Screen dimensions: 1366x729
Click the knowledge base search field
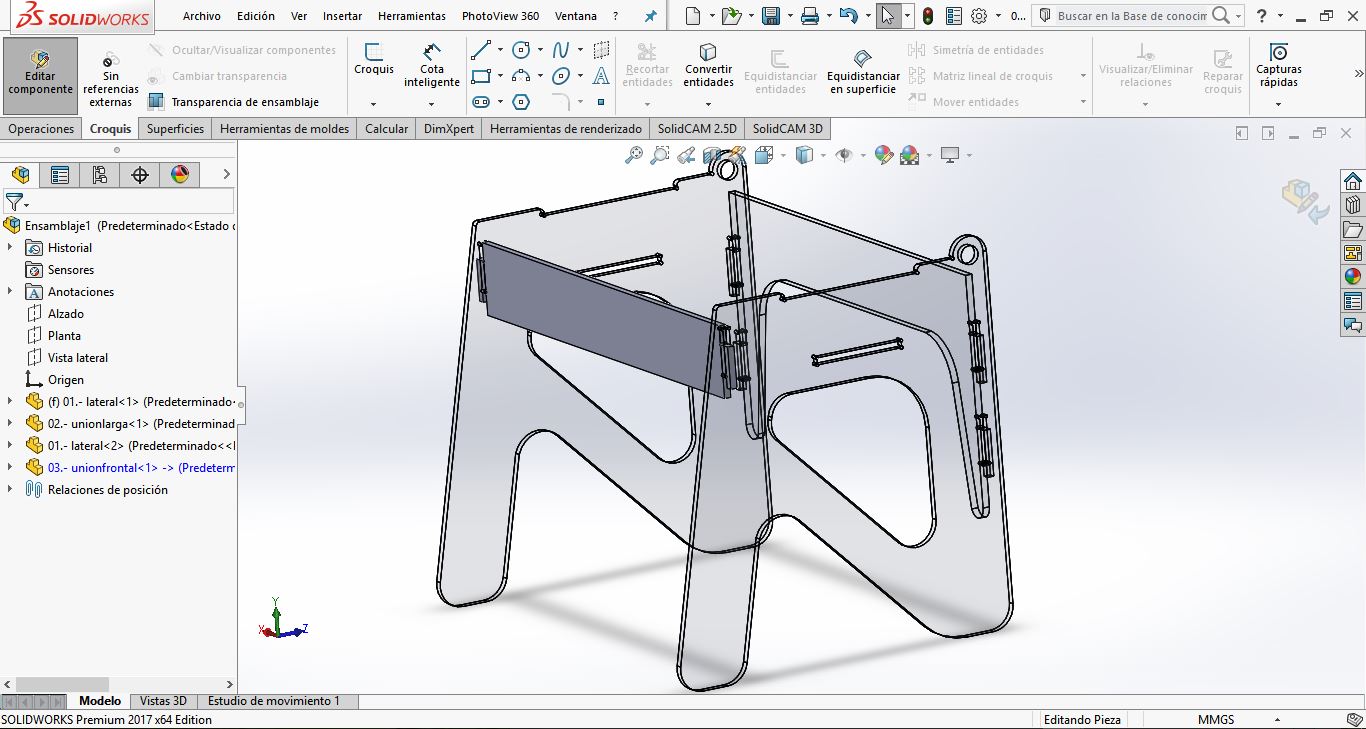1132,16
